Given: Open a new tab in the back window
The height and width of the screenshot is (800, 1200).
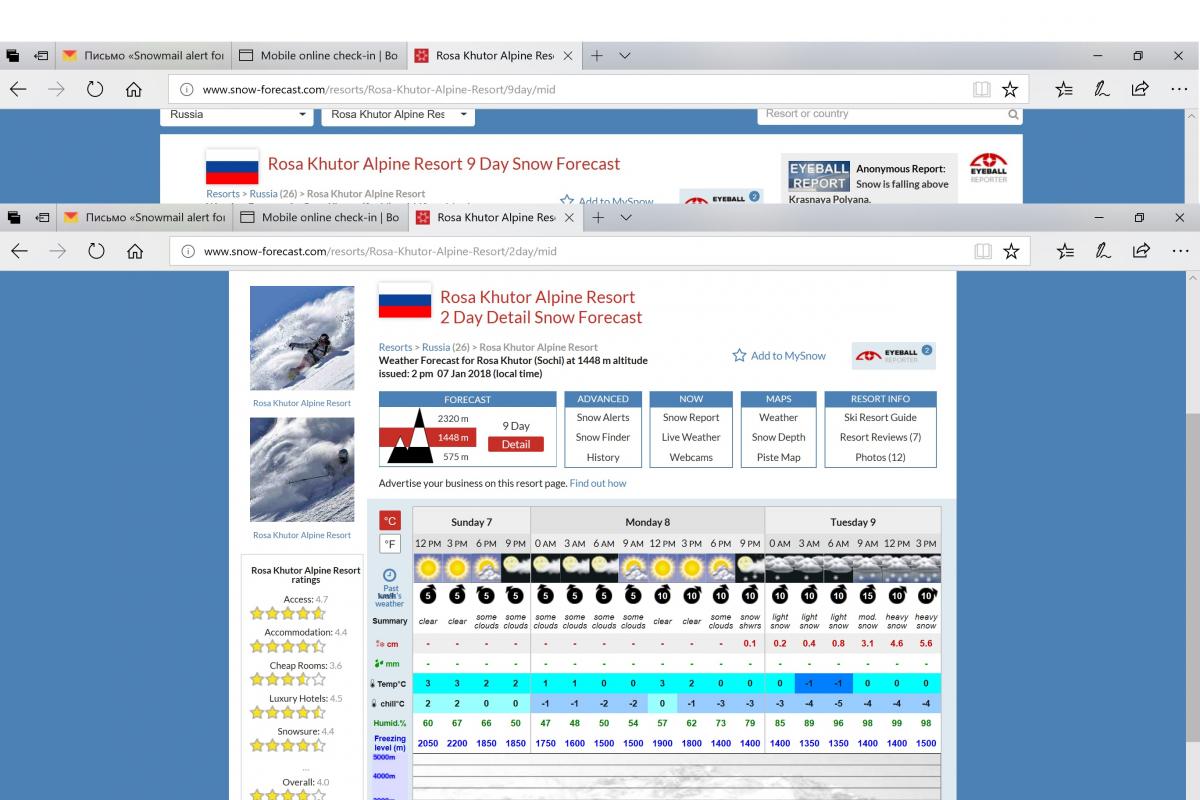Looking at the screenshot, I should [597, 55].
